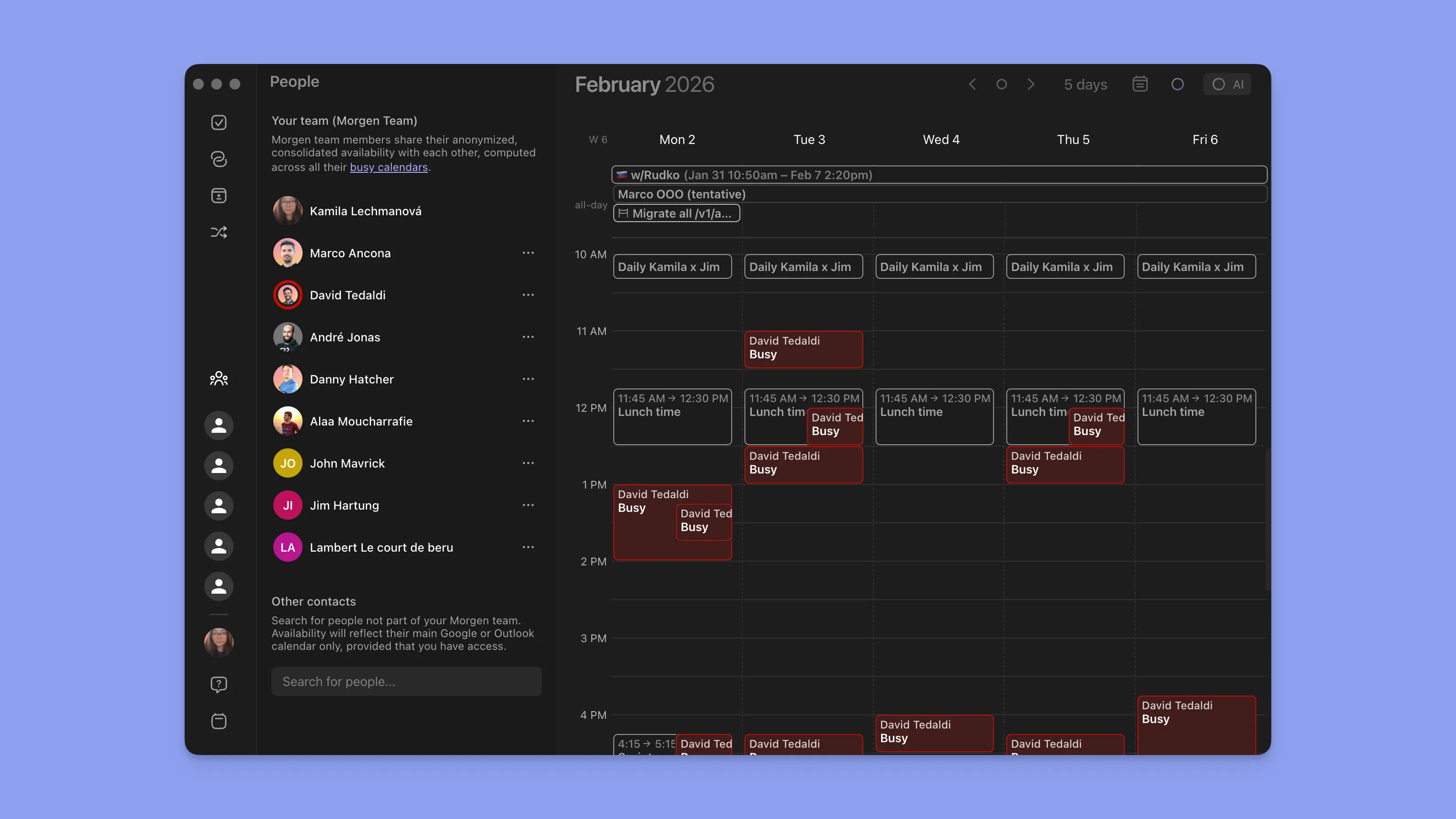
Task: Click Jim Hartung's JI avatar
Action: pyautogui.click(x=288, y=505)
